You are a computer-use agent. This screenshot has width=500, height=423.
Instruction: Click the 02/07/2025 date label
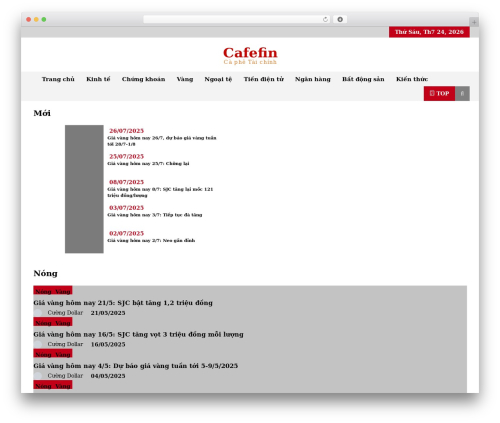point(126,233)
